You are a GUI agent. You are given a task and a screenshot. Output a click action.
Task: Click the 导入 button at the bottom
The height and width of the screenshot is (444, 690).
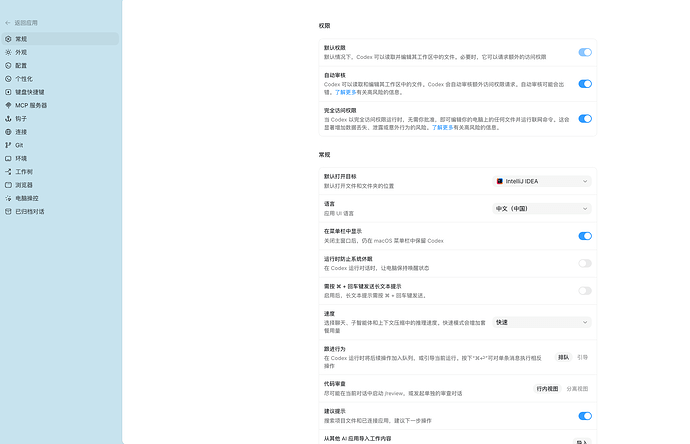click(x=582, y=441)
